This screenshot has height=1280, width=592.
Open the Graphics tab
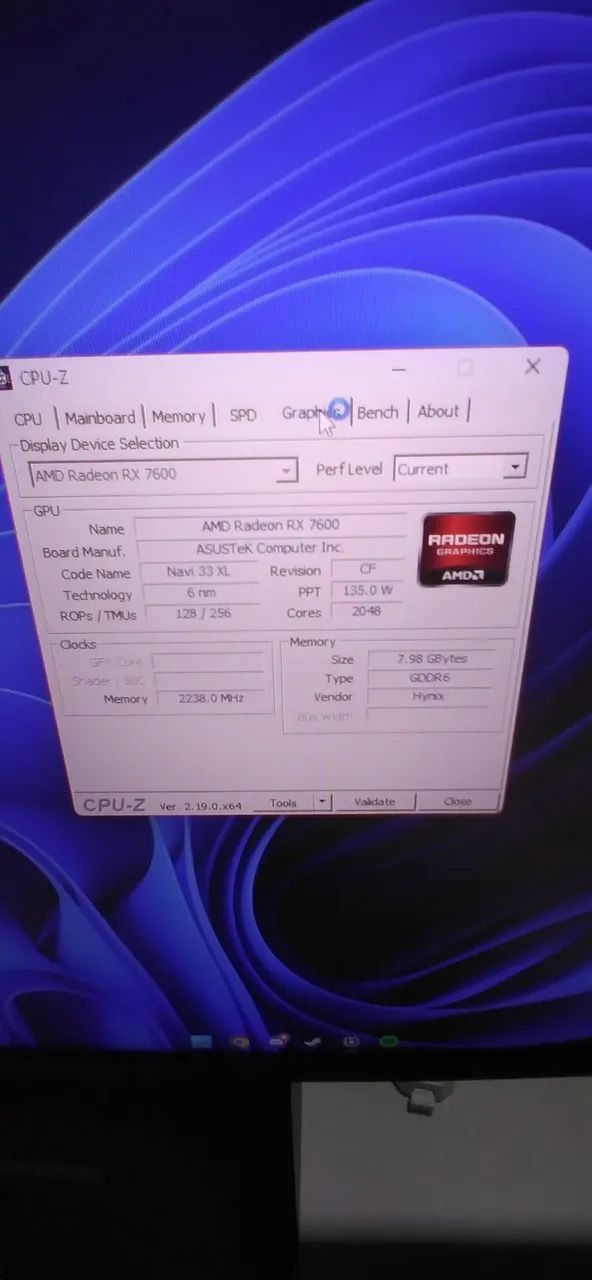311,413
